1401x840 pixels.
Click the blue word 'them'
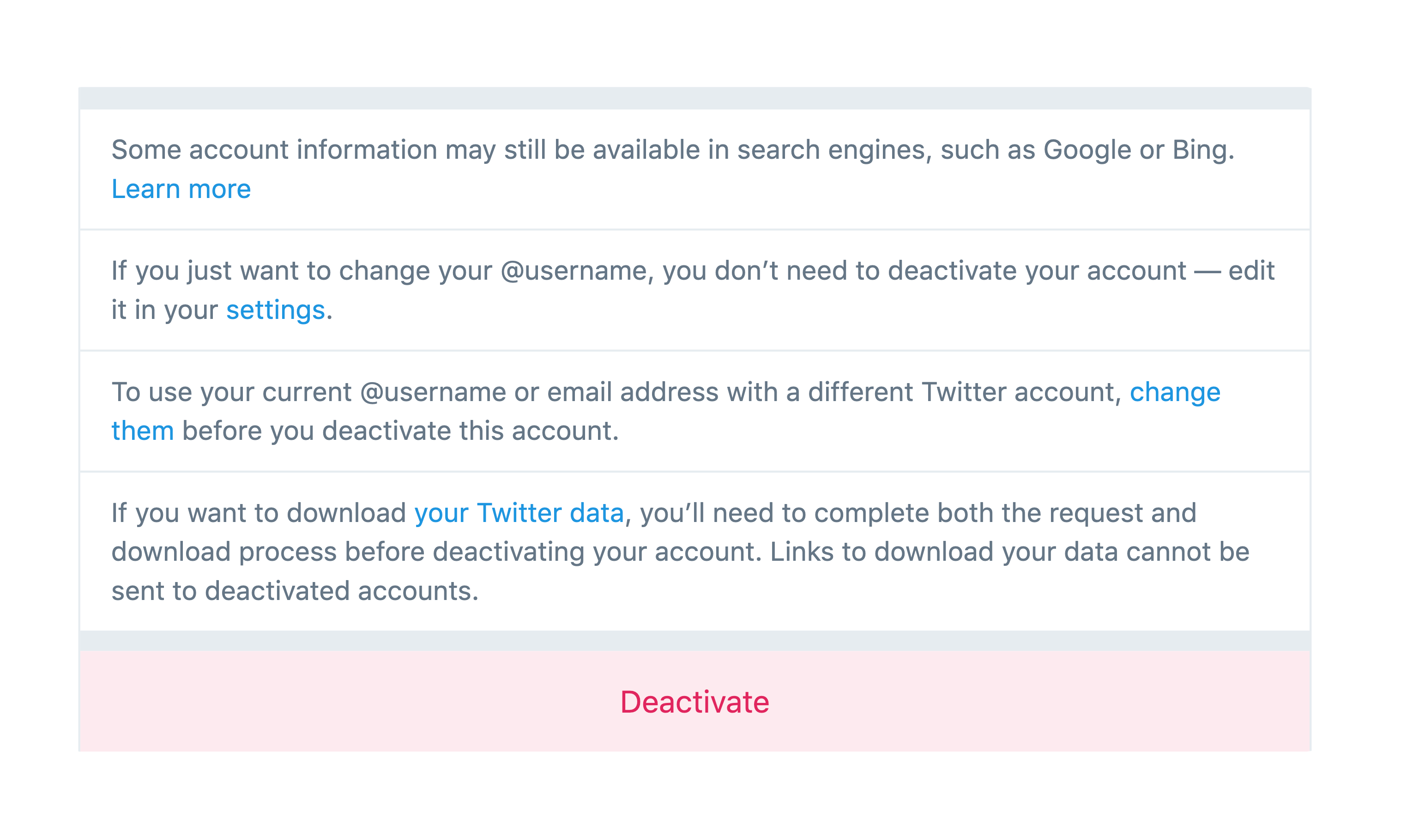pyautogui.click(x=142, y=431)
